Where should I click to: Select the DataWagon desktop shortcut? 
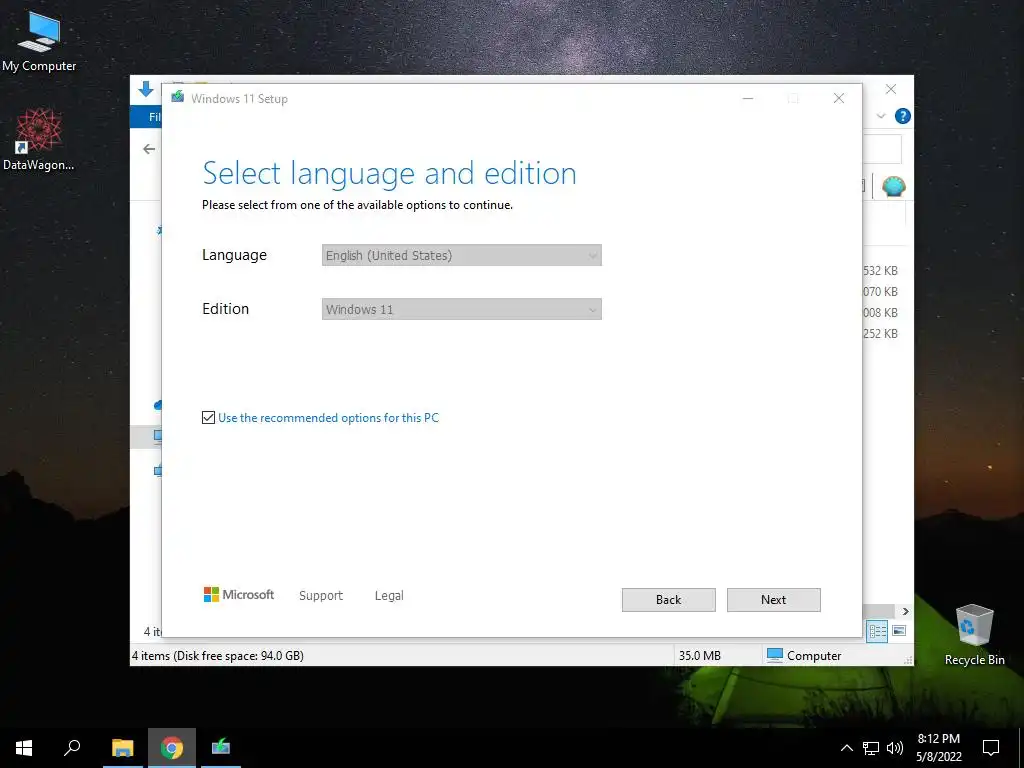coord(39,139)
